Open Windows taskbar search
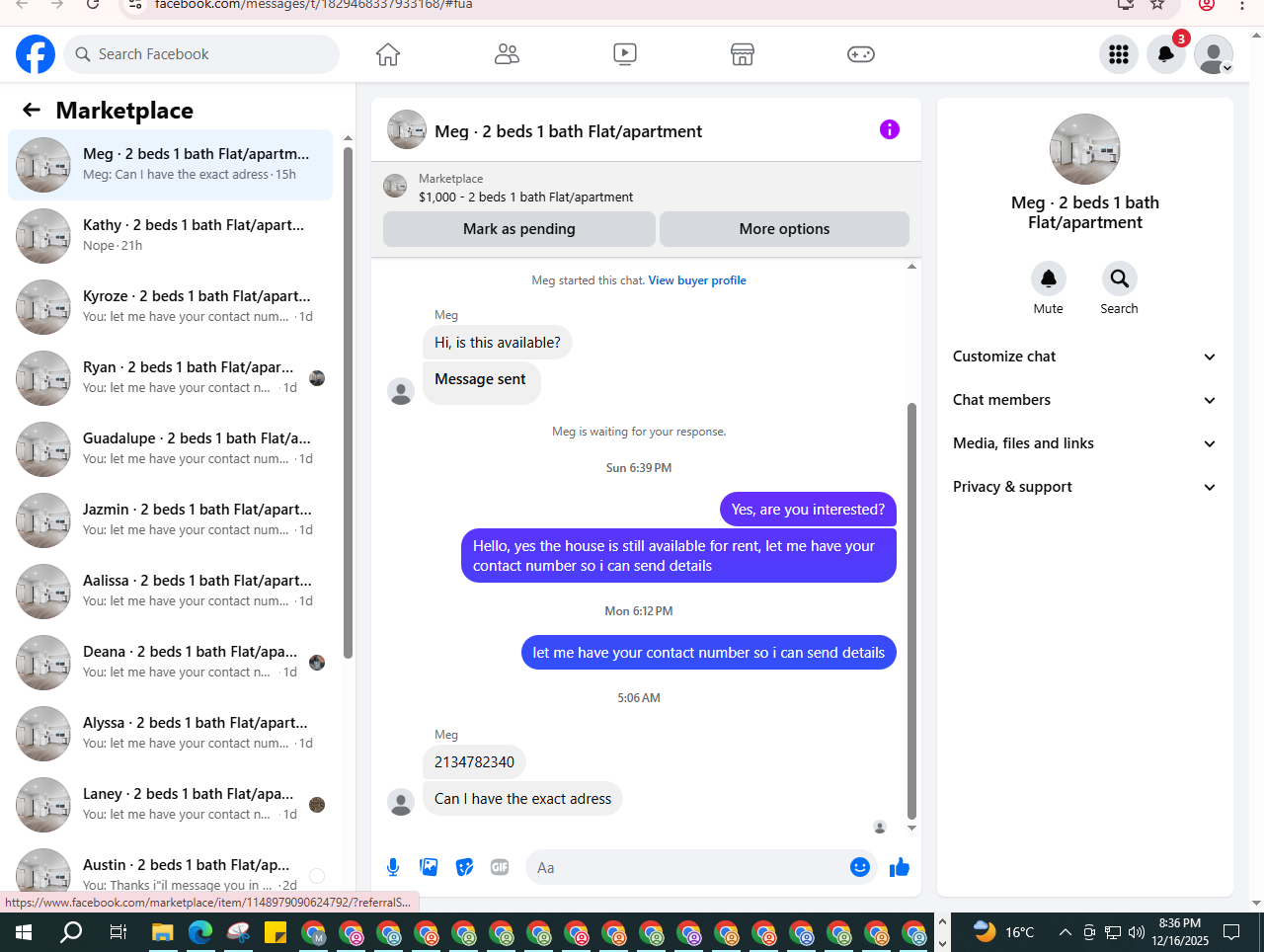Image resolution: width=1264 pixels, height=952 pixels. coord(71,932)
